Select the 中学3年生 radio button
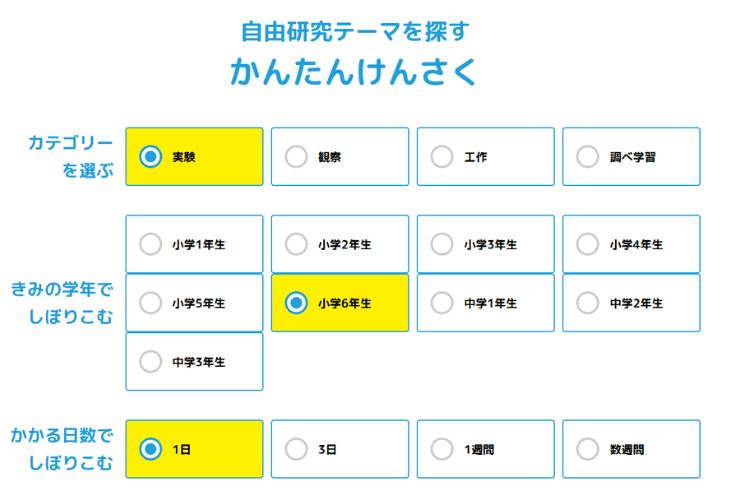750x500 pixels. pos(151,361)
